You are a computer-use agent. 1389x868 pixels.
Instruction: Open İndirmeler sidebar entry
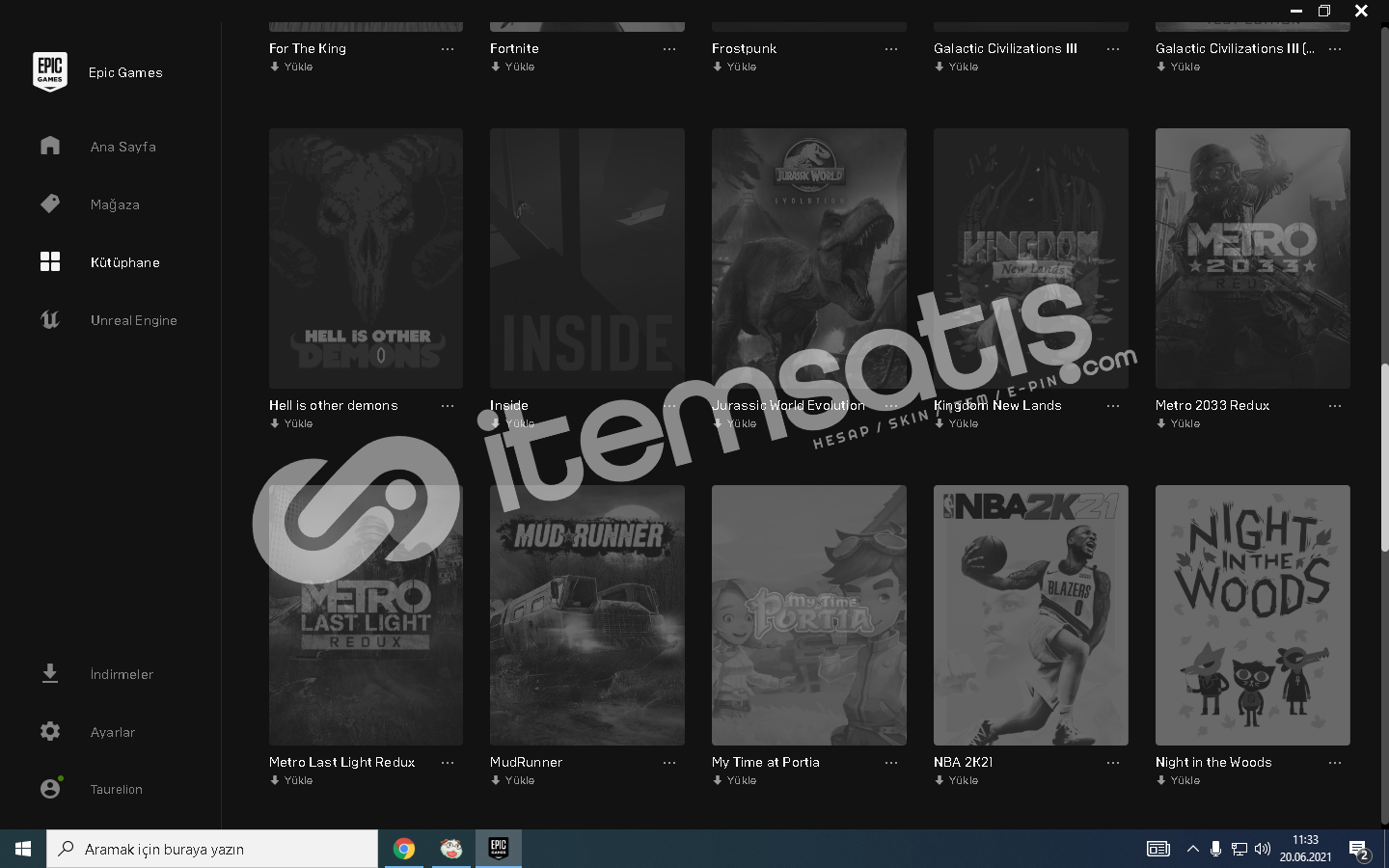pos(122,674)
